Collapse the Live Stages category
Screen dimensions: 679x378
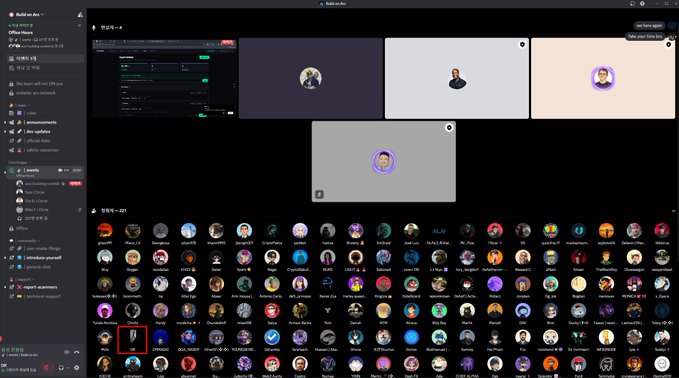pos(19,162)
